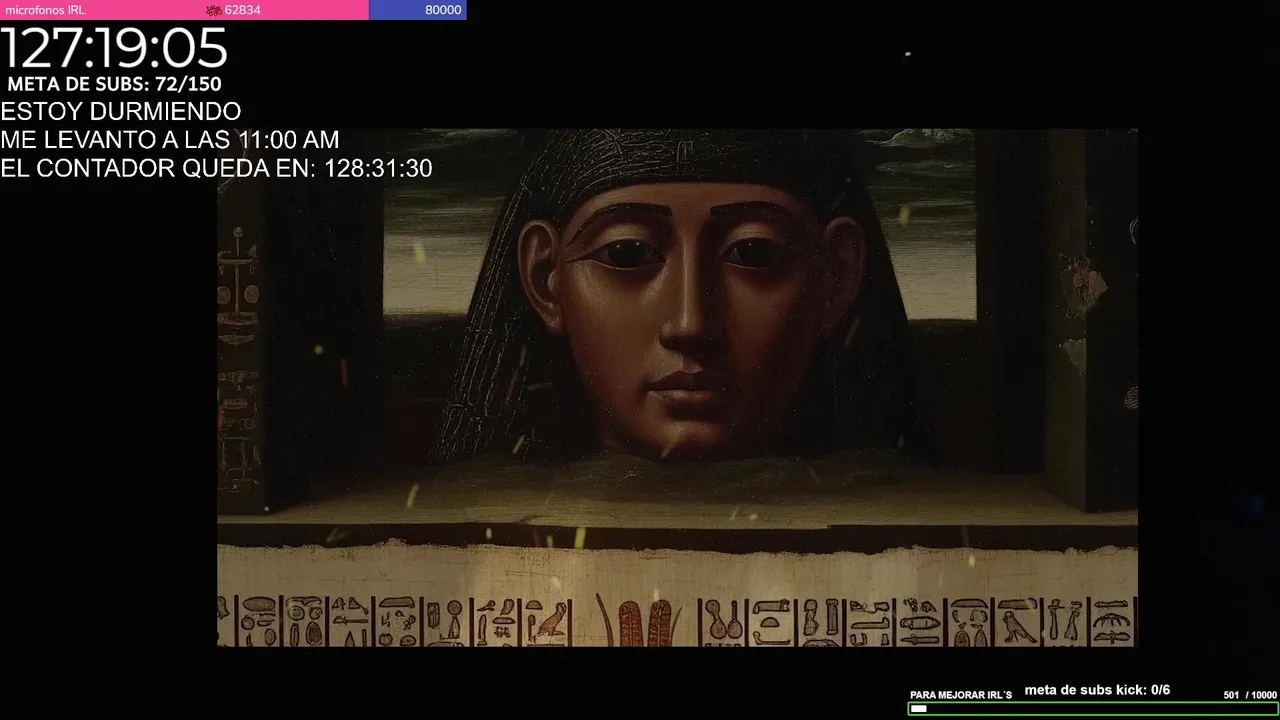Click "meta de subs kick: 0/6" text
1280x720 pixels.
[x=1097, y=690]
